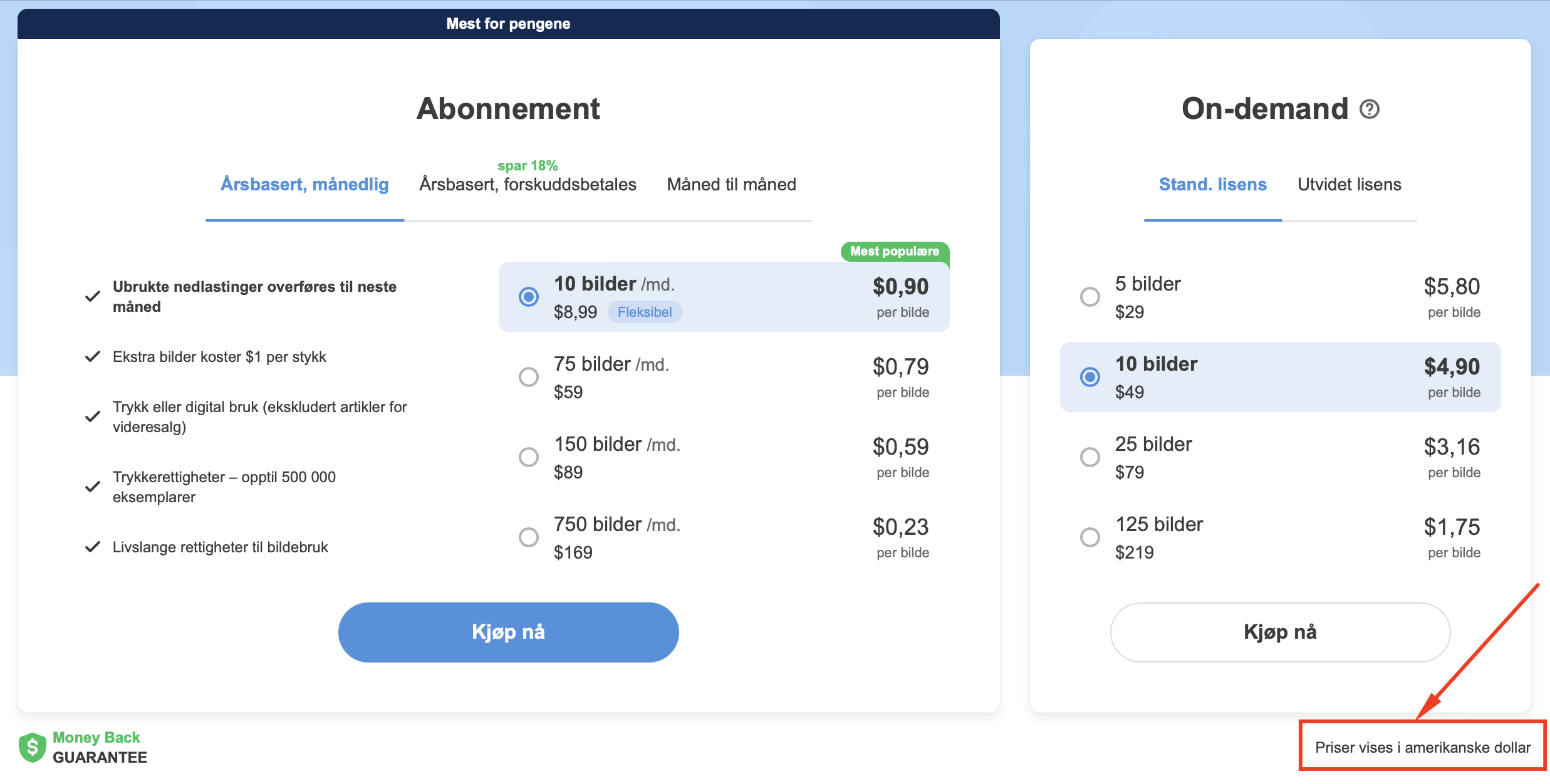This screenshot has height=784, width=1550.
Task: Switch to the Årsbasert, forskuddsbetales tab
Action: click(x=527, y=183)
